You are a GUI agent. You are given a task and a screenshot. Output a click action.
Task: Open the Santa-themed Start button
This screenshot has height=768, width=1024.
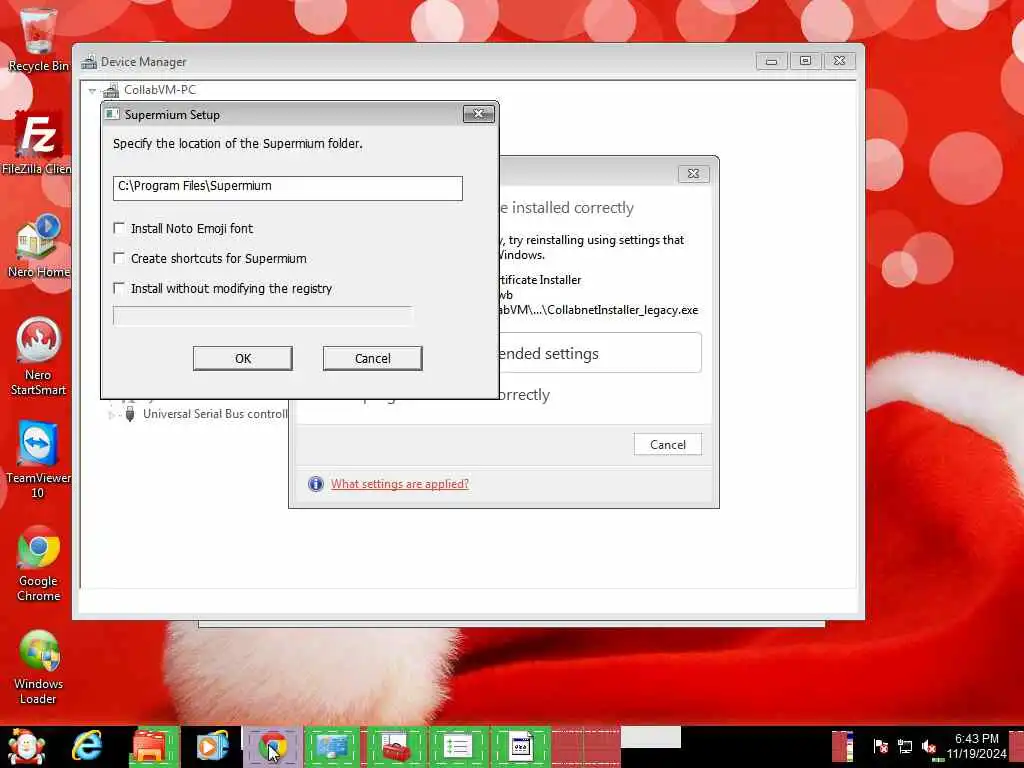[x=26, y=747]
